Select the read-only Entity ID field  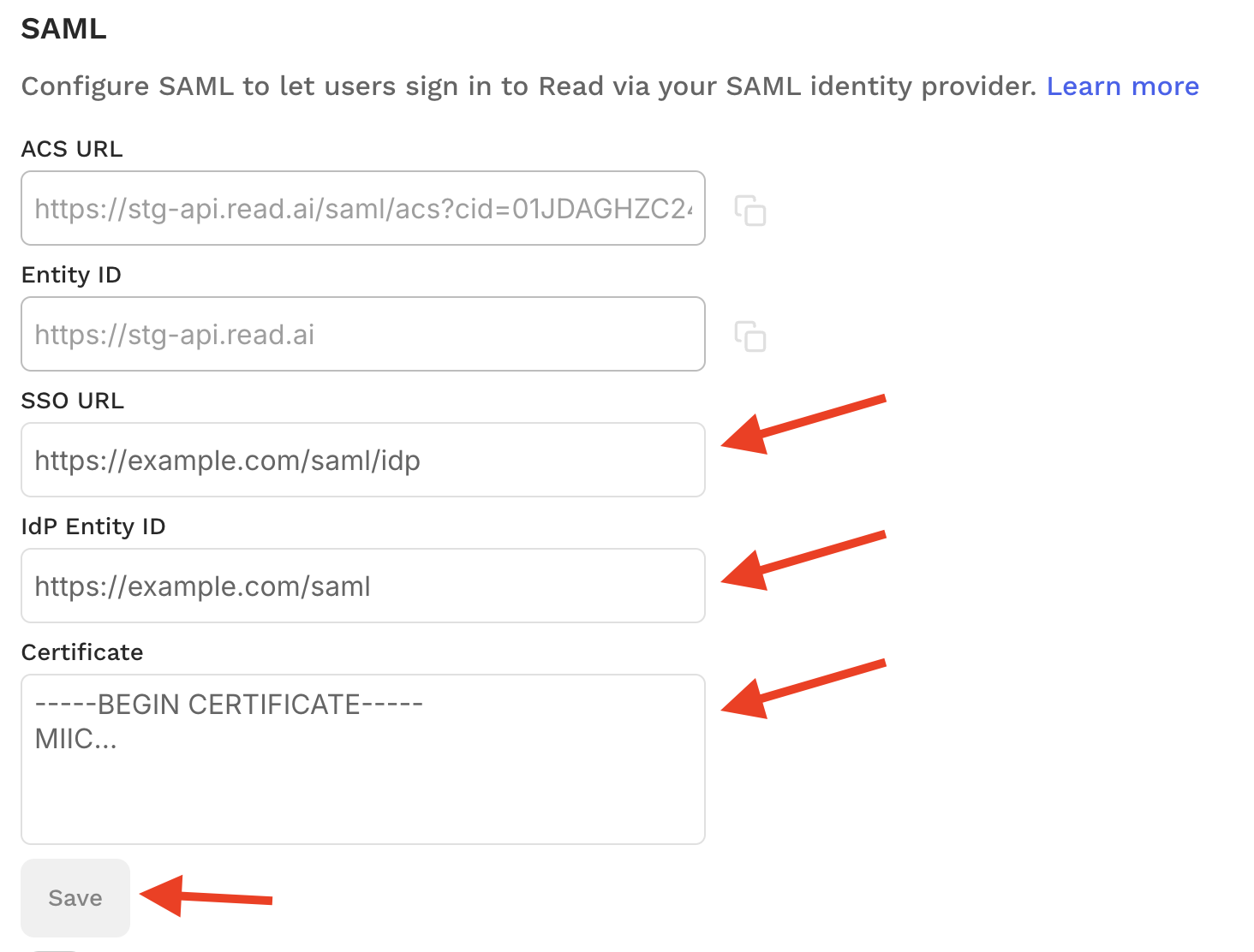pos(363,334)
